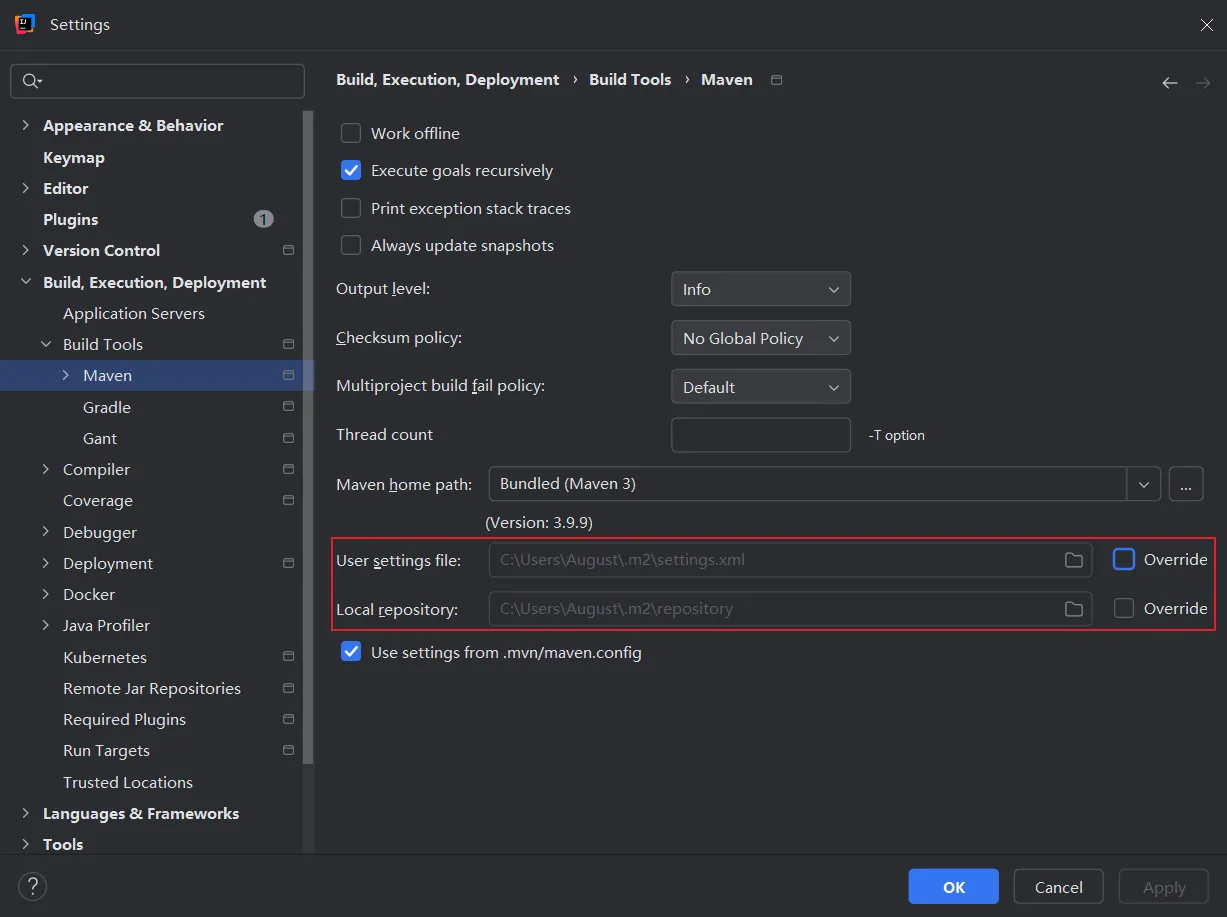Screen dimensions: 1227x917
Task: Open the Checksum policy dropdown
Action: pyautogui.click(x=760, y=338)
